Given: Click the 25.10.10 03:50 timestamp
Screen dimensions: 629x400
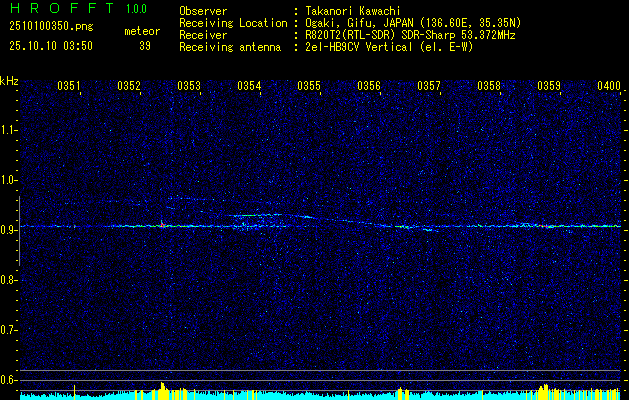Looking at the screenshot, I should click(51, 46).
